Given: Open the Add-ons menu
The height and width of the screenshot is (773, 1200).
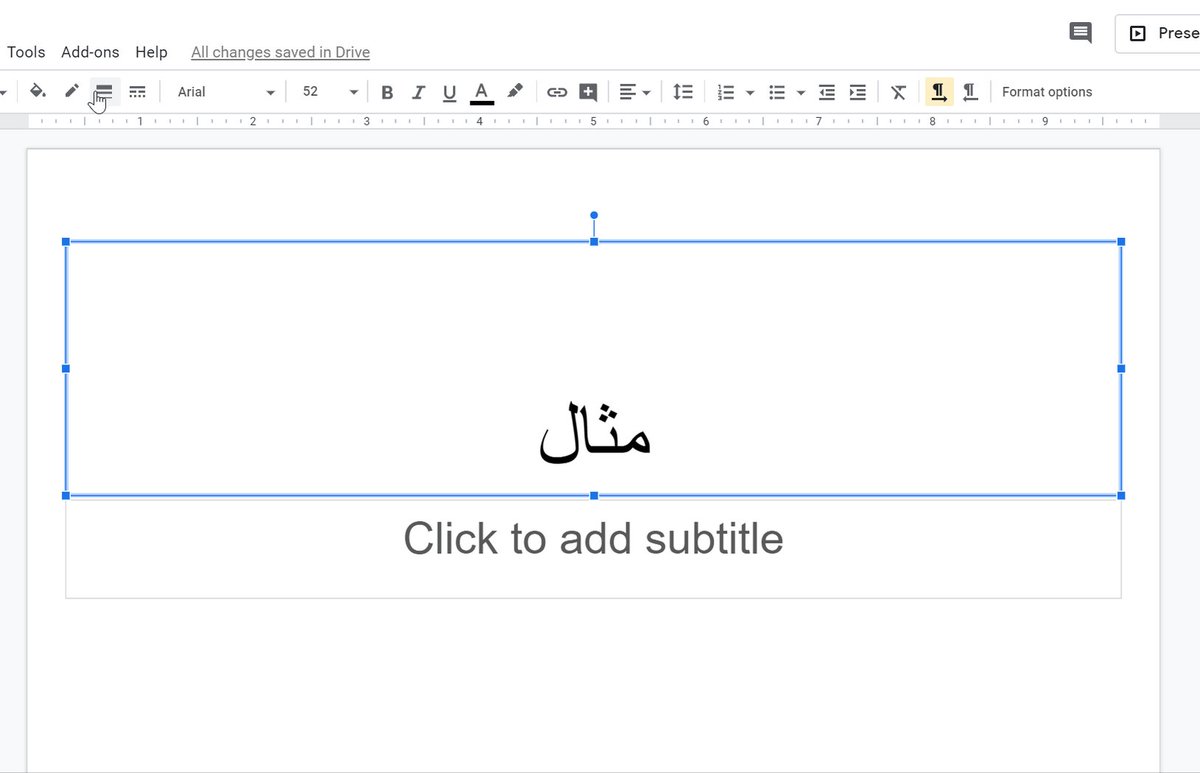Looking at the screenshot, I should [90, 52].
